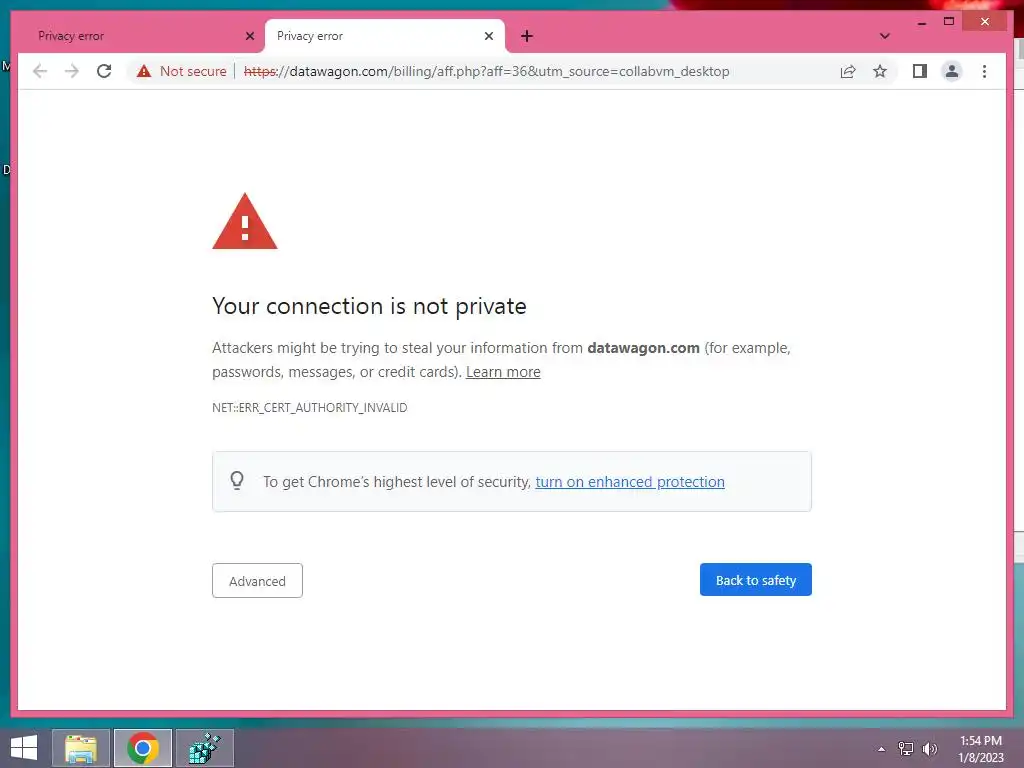Click the Not secure warning triangle icon

[x=144, y=71]
